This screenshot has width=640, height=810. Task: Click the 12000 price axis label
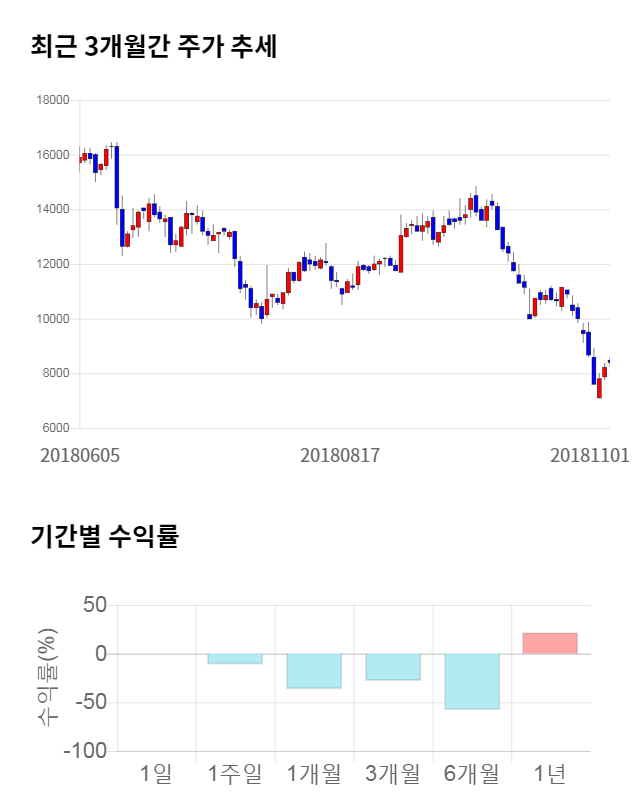(x=52, y=264)
